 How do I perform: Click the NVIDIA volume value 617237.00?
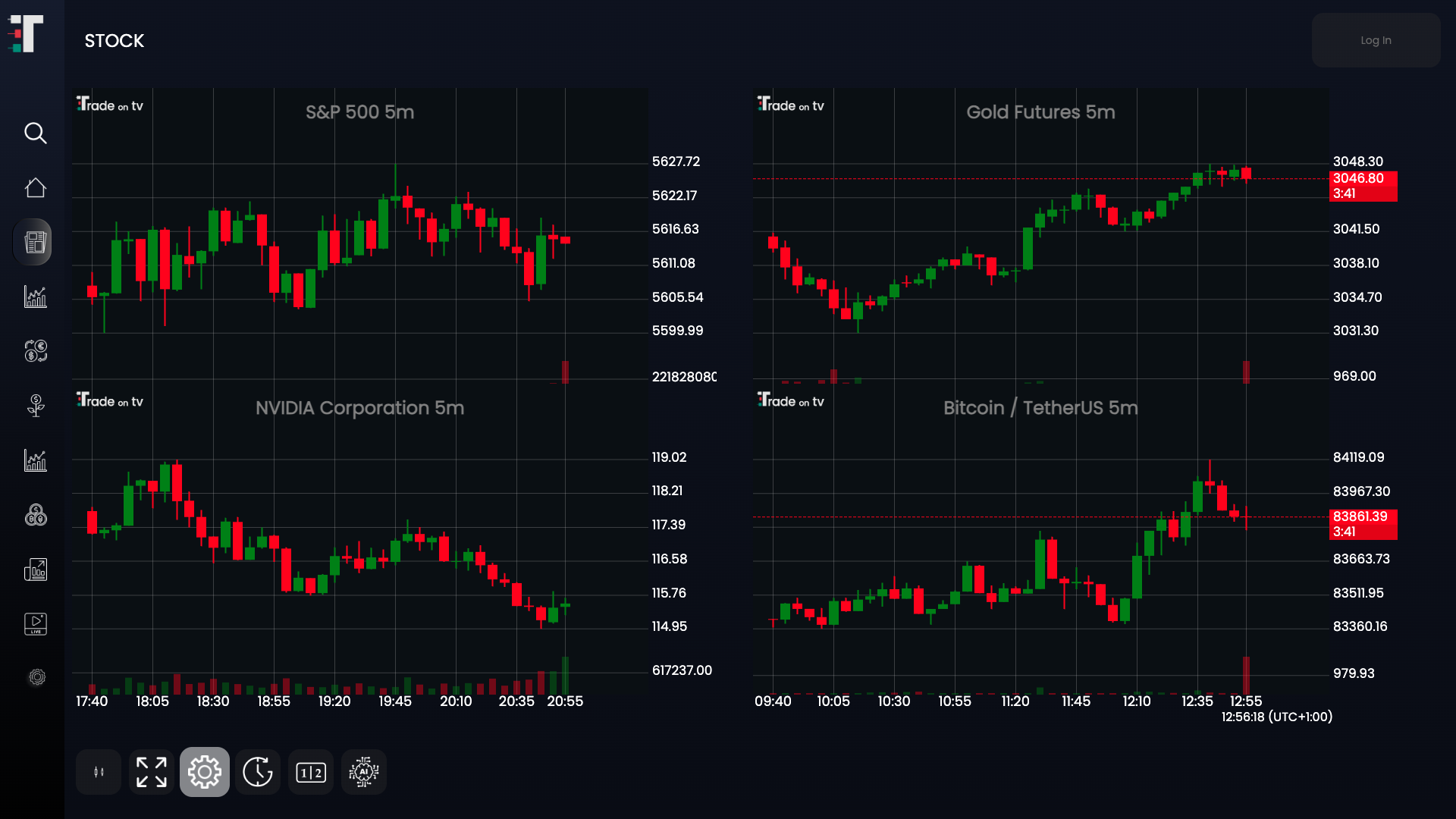tap(682, 670)
